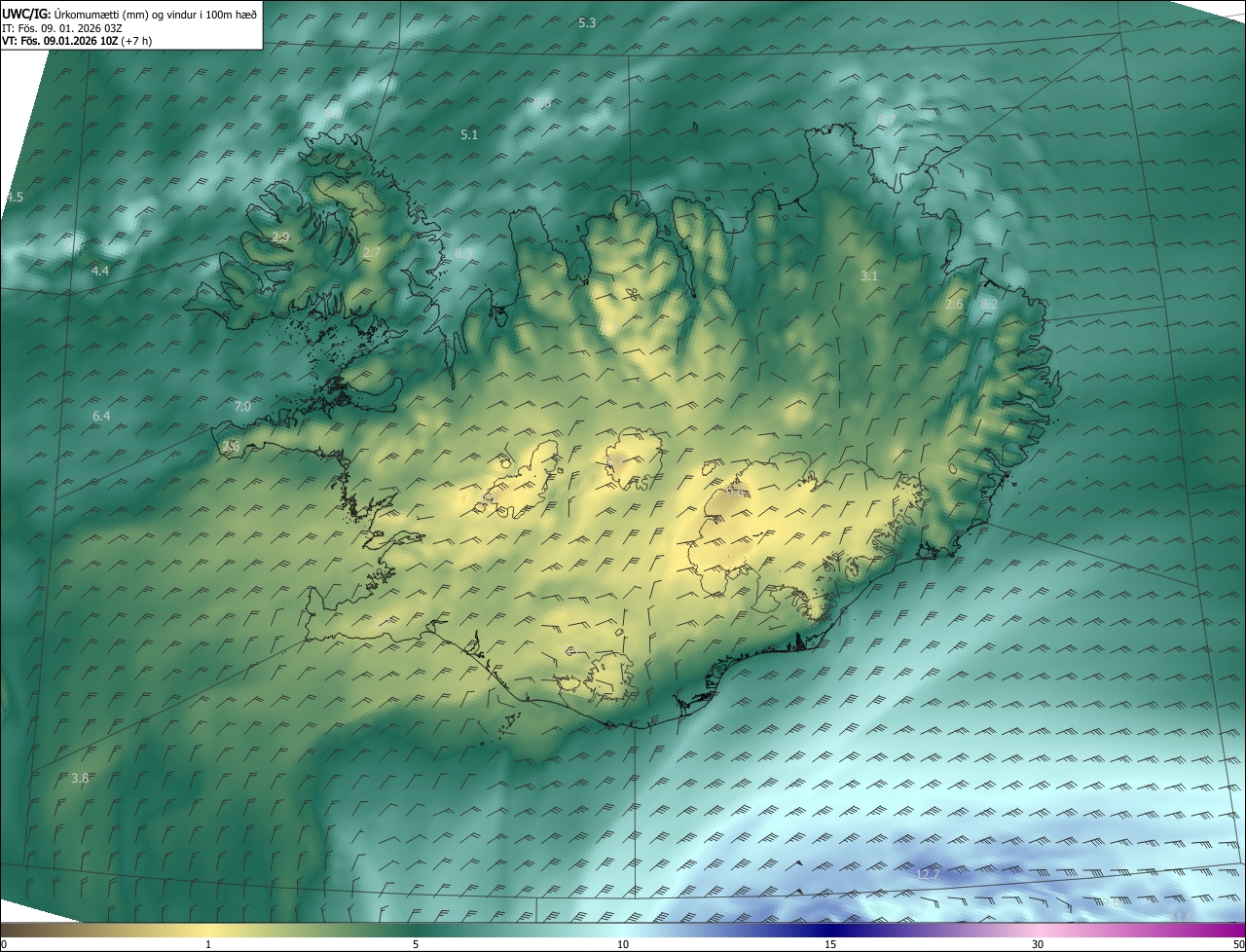Viewport: 1246px width, 952px height.
Task: Select the '5' tick label on the colour scale
Action: tap(416, 944)
